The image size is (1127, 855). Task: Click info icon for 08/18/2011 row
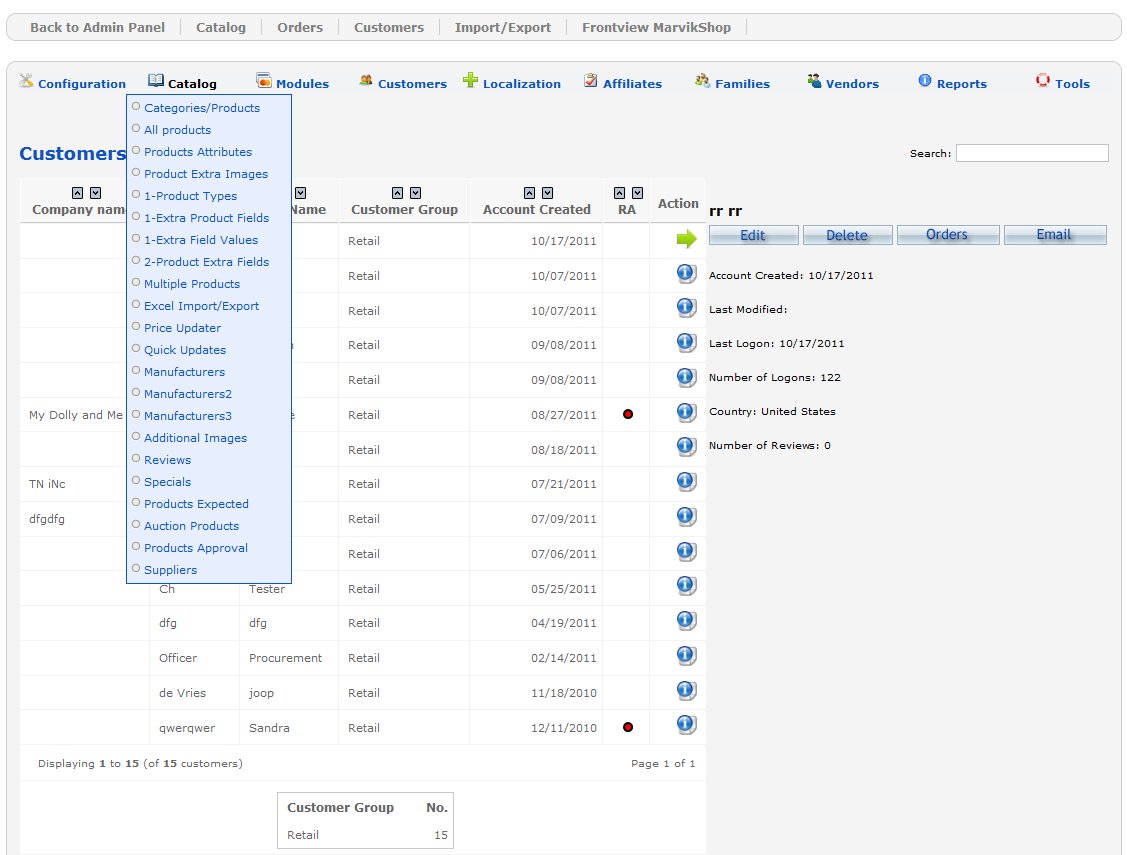(686, 447)
